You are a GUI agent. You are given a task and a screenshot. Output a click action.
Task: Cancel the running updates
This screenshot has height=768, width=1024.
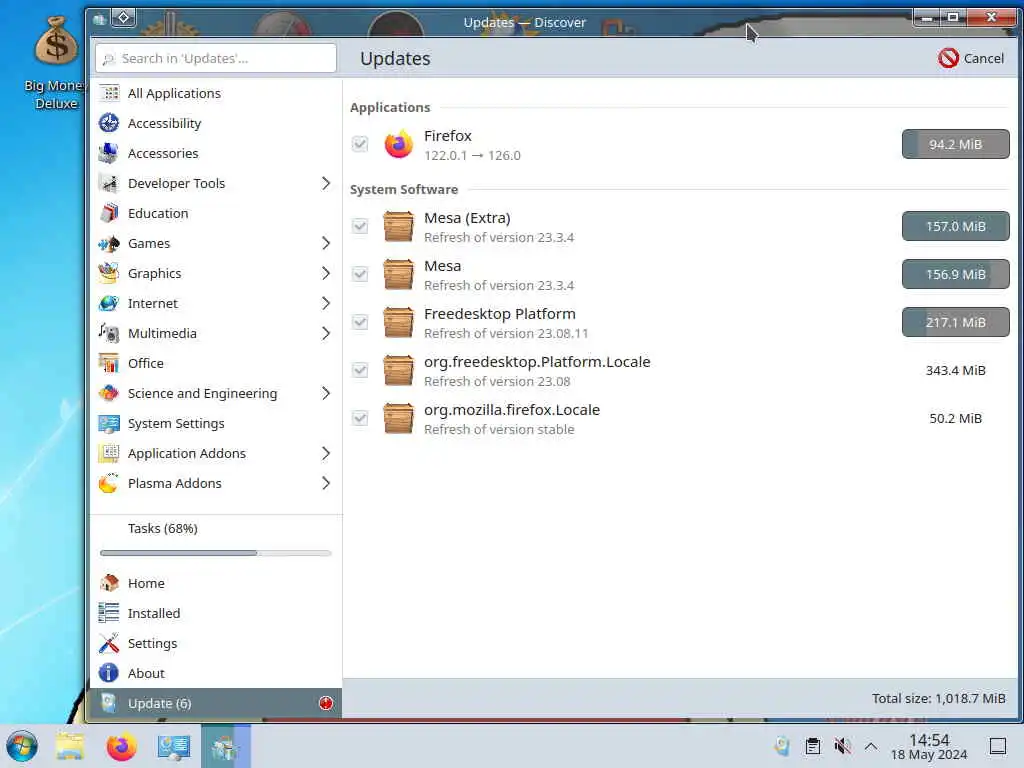[x=971, y=58]
